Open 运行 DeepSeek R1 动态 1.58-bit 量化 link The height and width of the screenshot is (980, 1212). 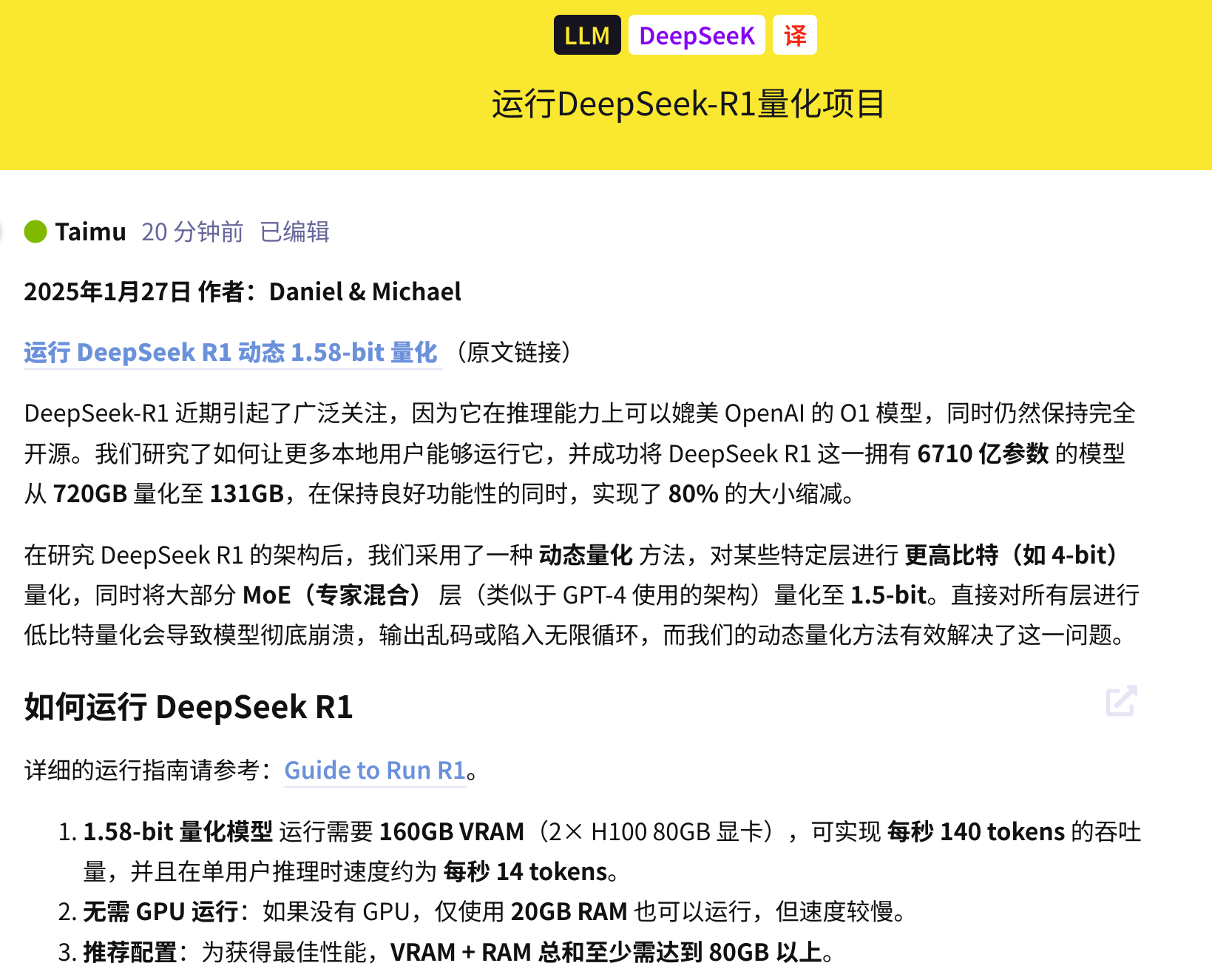[x=231, y=352]
